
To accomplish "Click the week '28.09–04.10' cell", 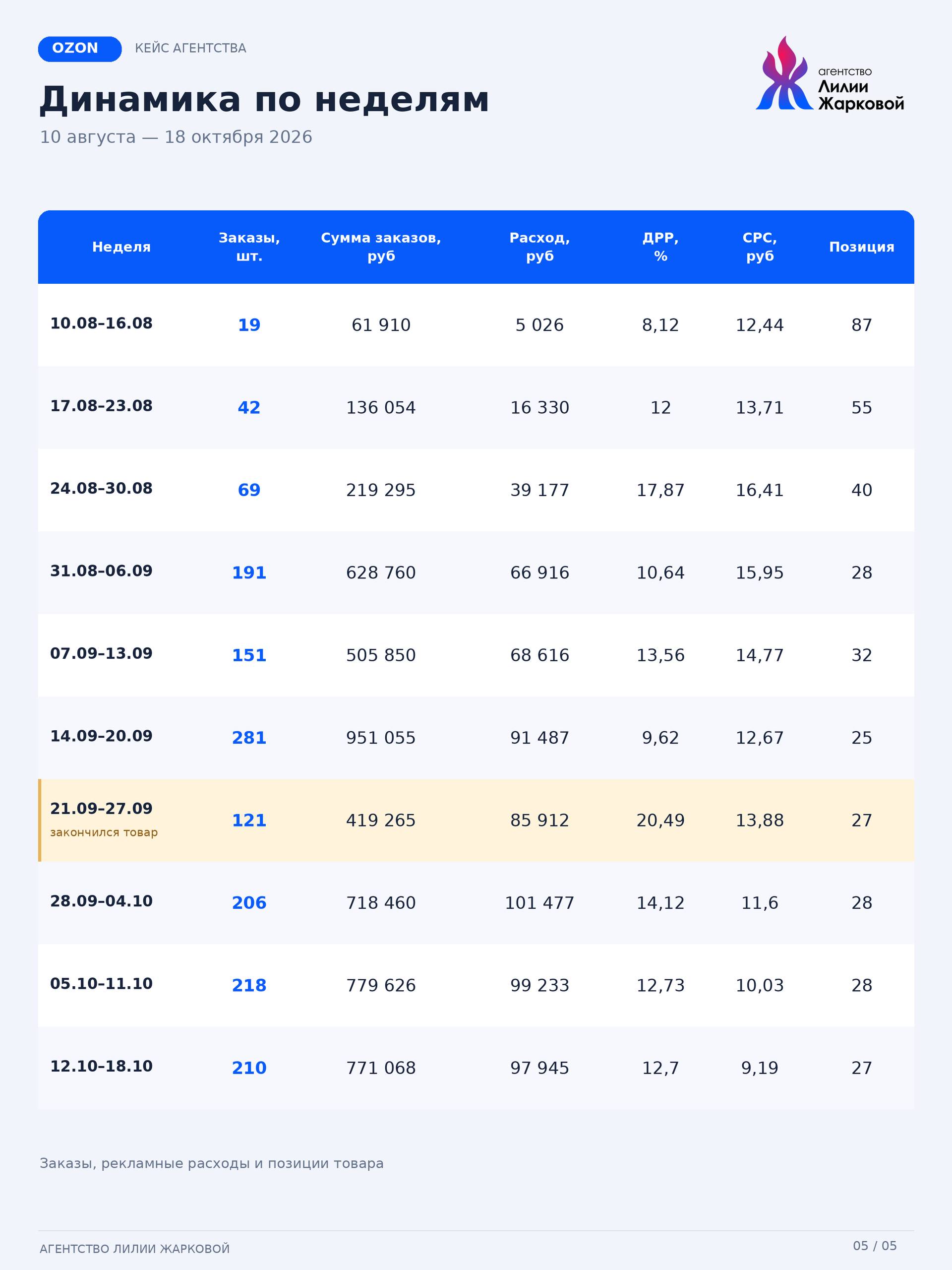I will click(102, 901).
